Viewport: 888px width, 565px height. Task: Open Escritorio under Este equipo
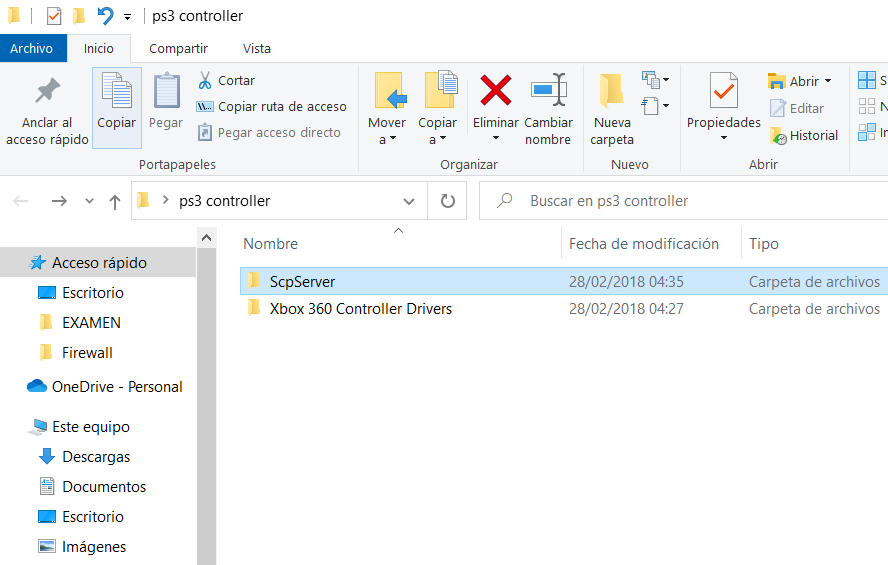click(x=93, y=517)
